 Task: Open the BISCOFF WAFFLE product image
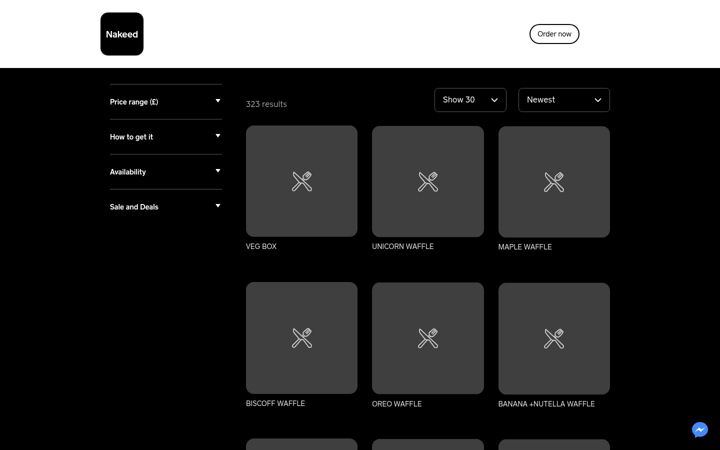tap(302, 338)
